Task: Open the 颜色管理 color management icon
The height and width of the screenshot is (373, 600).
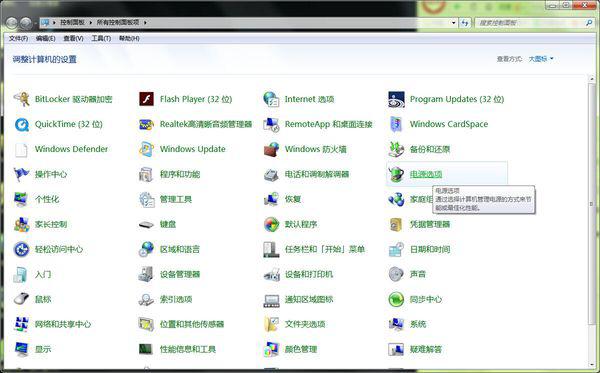Action: 271,349
